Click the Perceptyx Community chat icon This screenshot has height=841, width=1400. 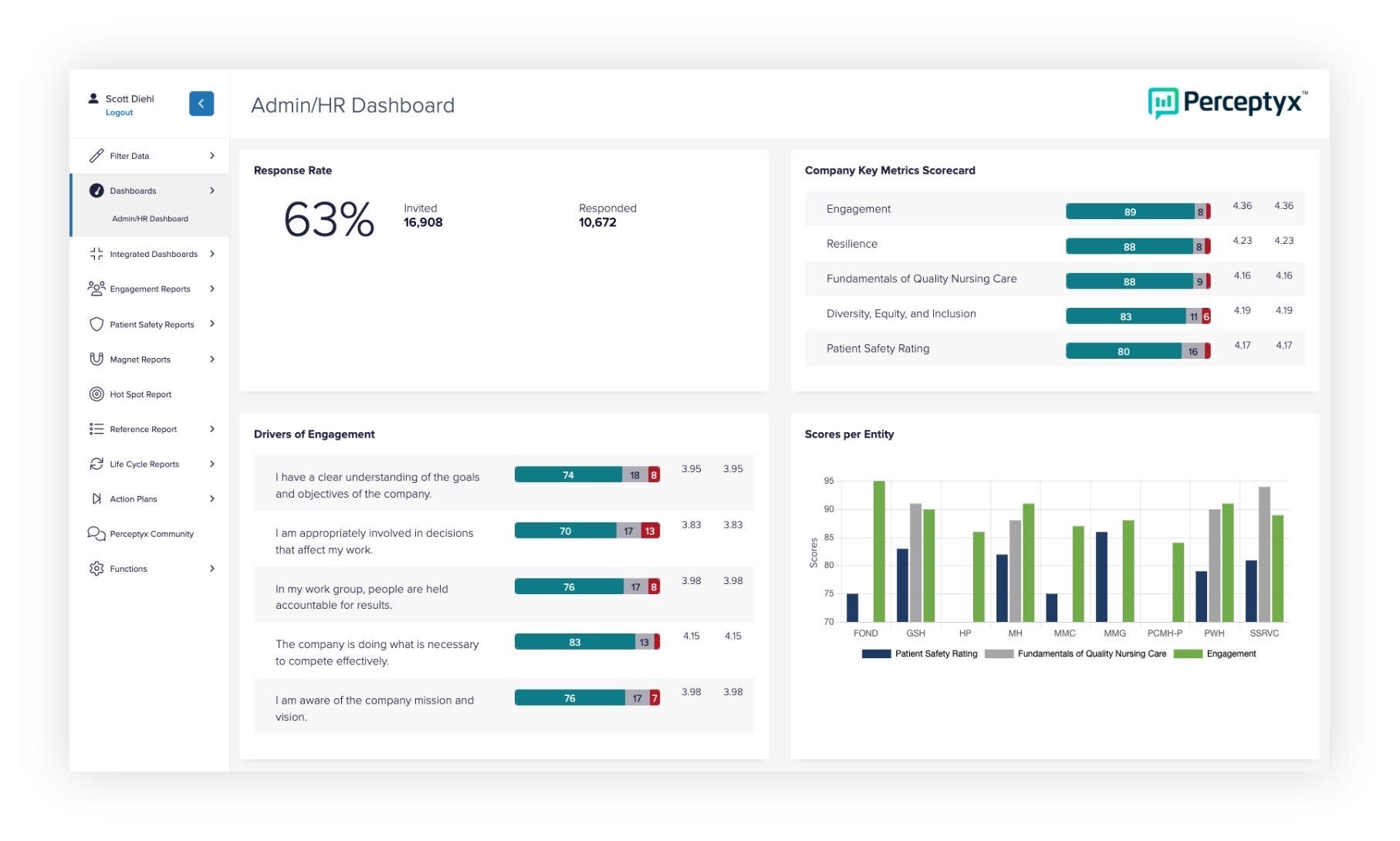coord(96,533)
